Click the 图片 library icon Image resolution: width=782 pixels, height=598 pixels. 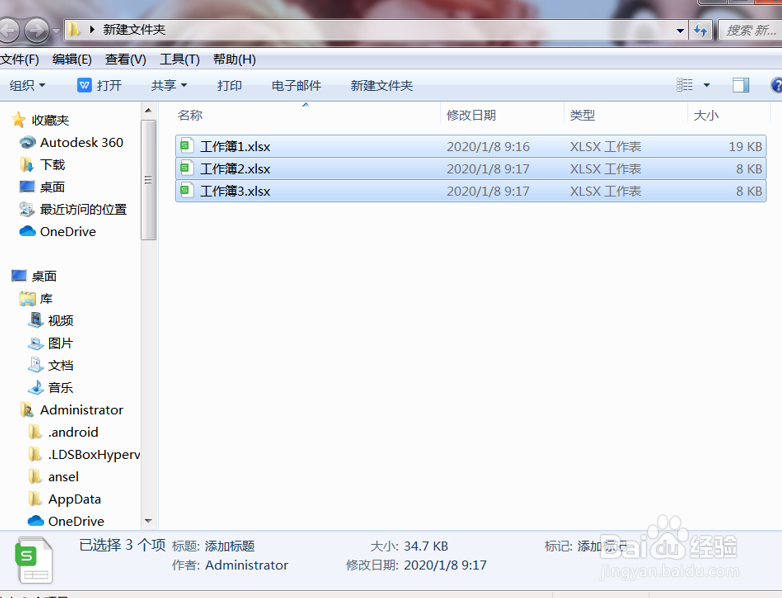pos(35,343)
